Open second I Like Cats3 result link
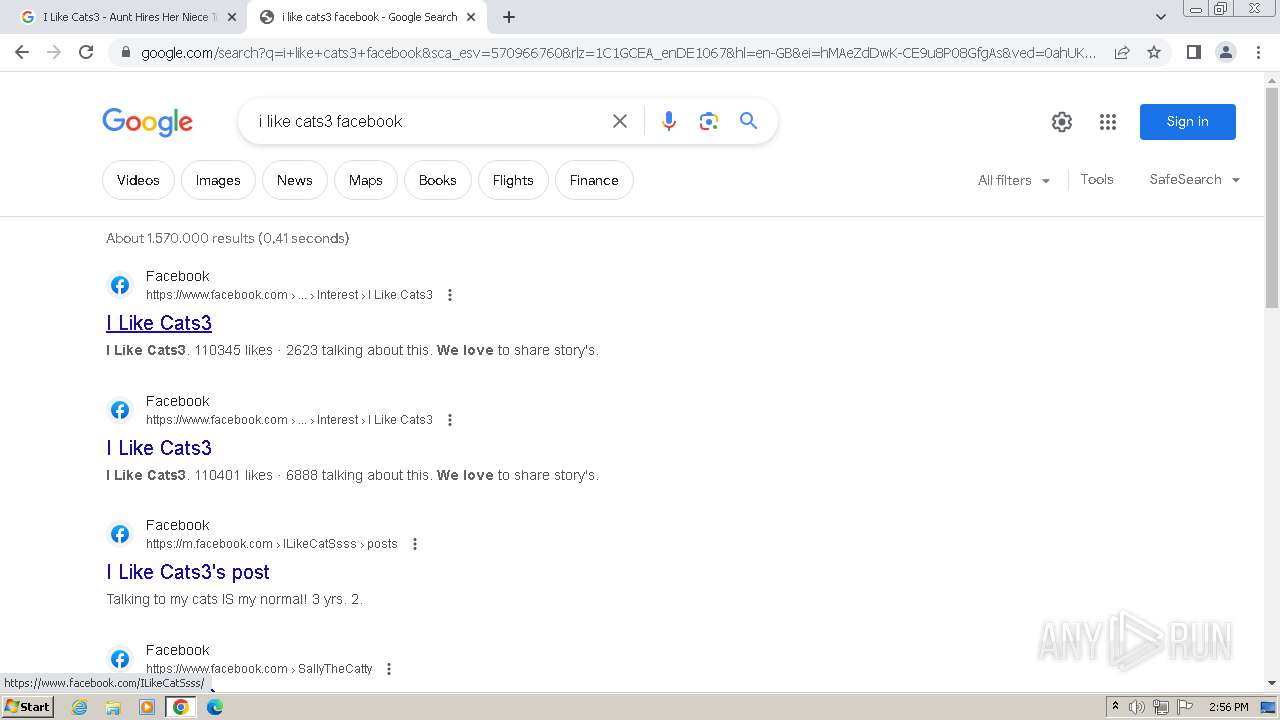 (159, 448)
